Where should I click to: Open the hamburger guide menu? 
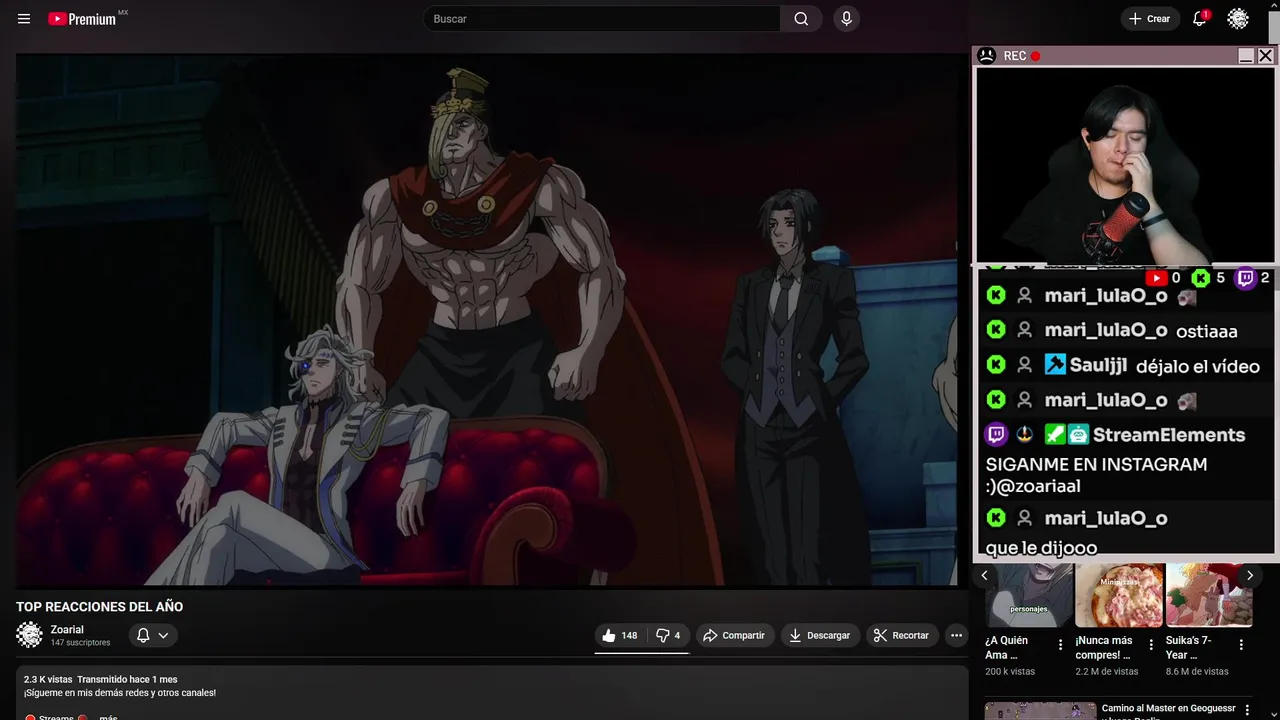pyautogui.click(x=24, y=19)
